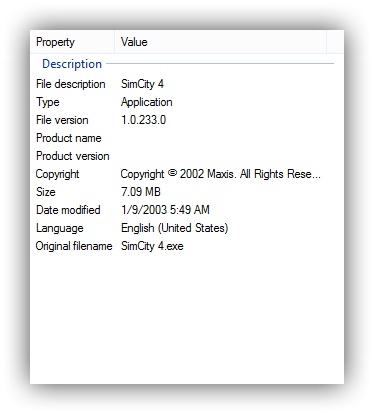Select the Product name row label
Image resolution: width=374 pixels, height=414 pixels.
click(69, 138)
